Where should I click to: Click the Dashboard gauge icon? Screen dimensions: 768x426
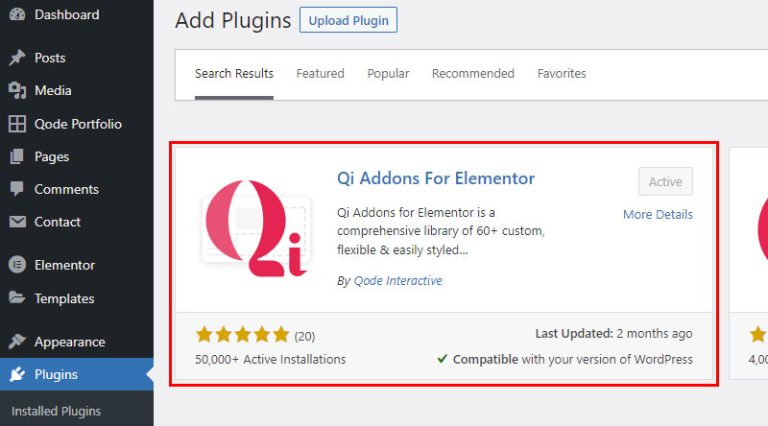(x=17, y=15)
